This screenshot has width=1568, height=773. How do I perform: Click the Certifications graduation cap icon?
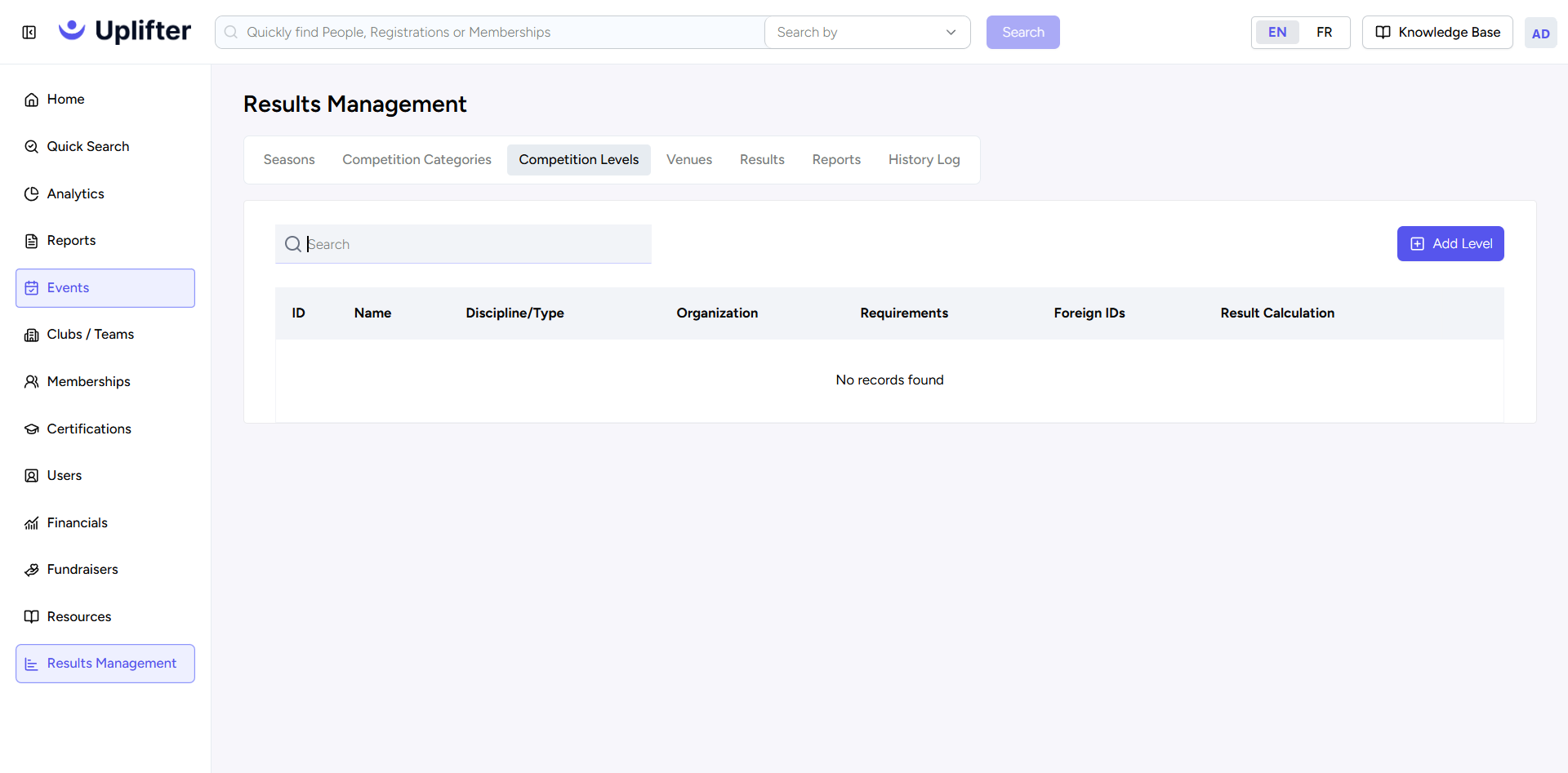pos(32,429)
